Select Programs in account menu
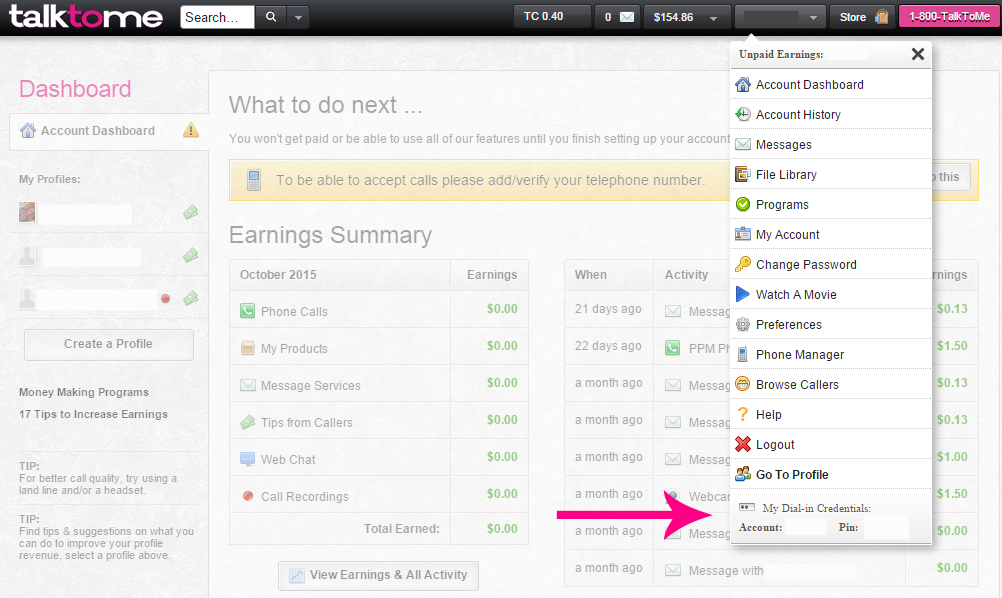 point(831,204)
